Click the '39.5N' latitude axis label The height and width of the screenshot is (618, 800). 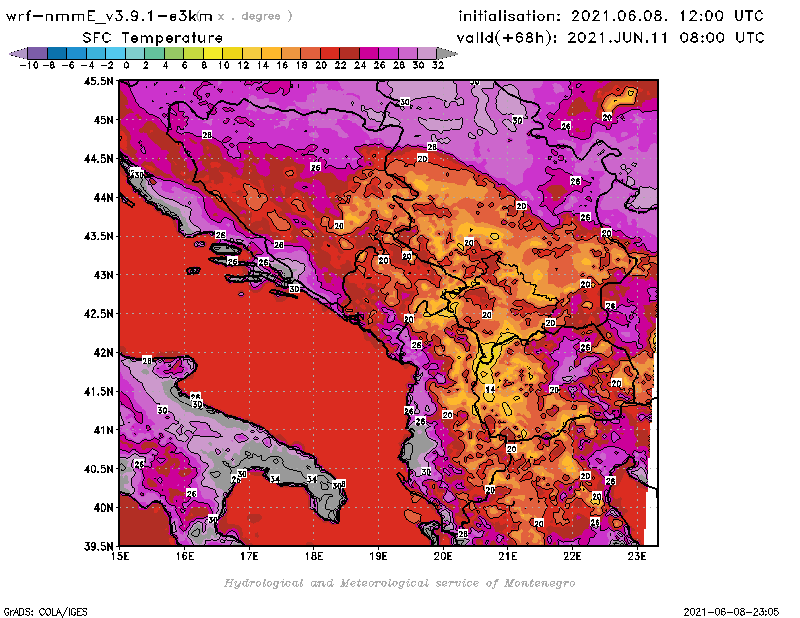pyautogui.click(x=98, y=546)
